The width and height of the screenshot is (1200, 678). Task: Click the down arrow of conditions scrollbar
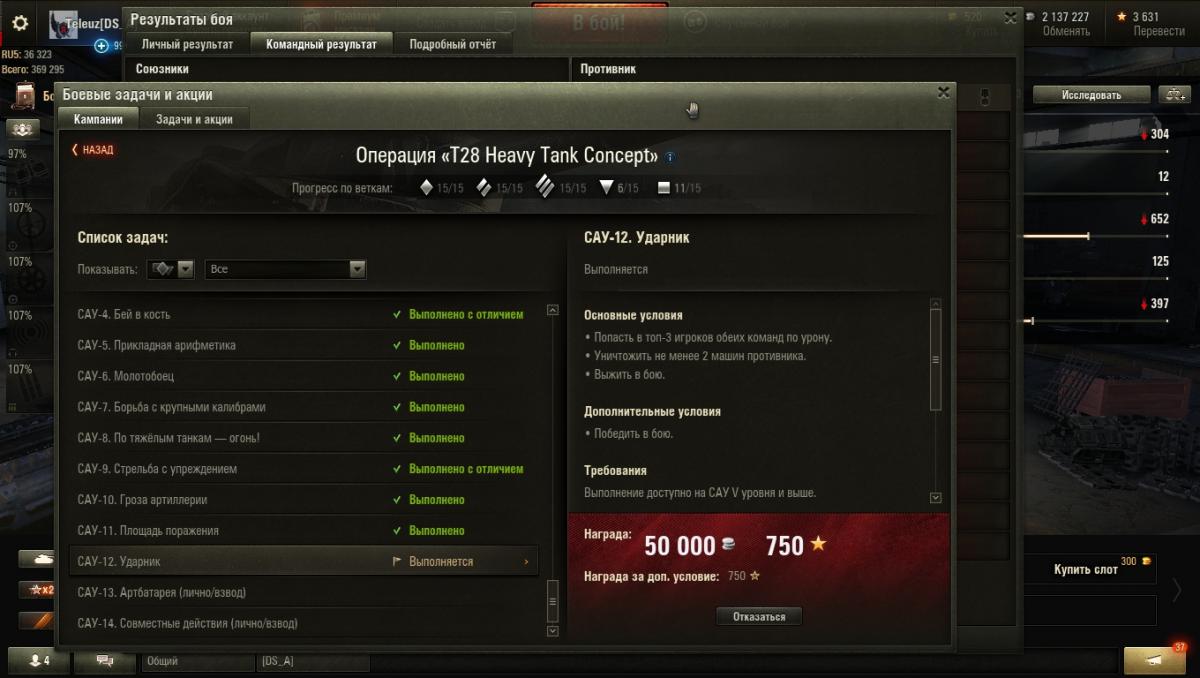936,497
